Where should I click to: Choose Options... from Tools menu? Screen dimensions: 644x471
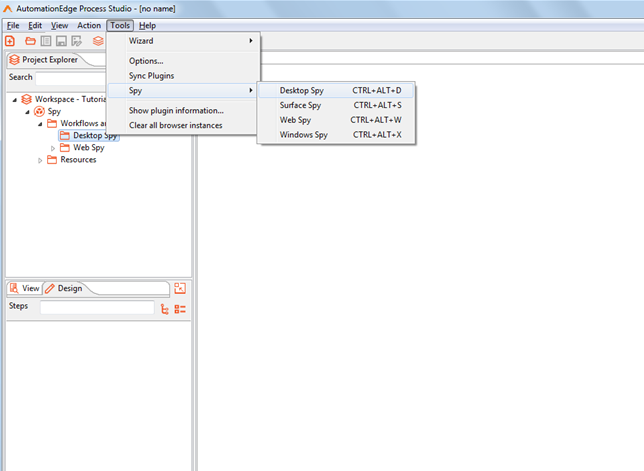184,61
